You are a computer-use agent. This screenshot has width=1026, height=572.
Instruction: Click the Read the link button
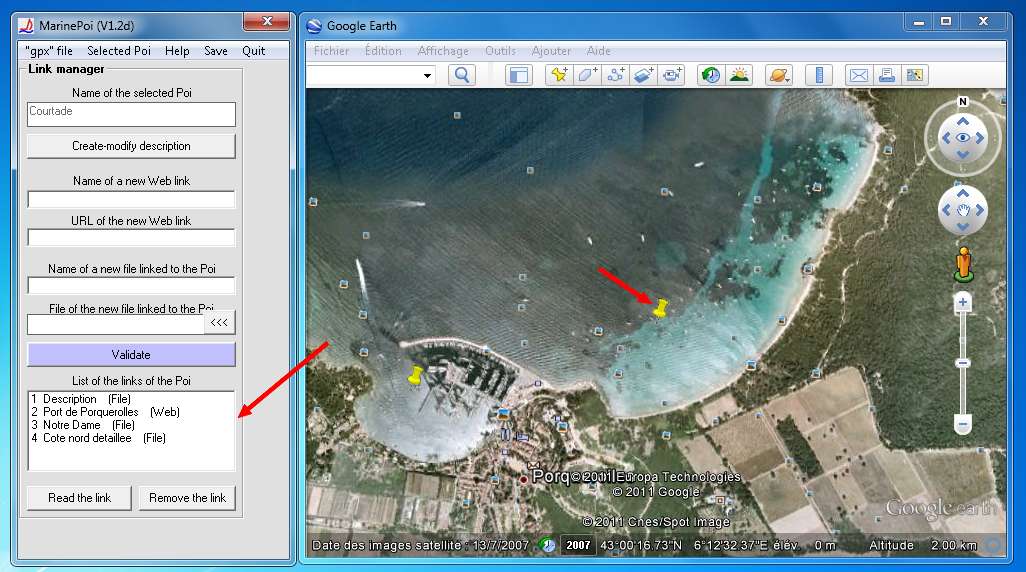(x=79, y=498)
